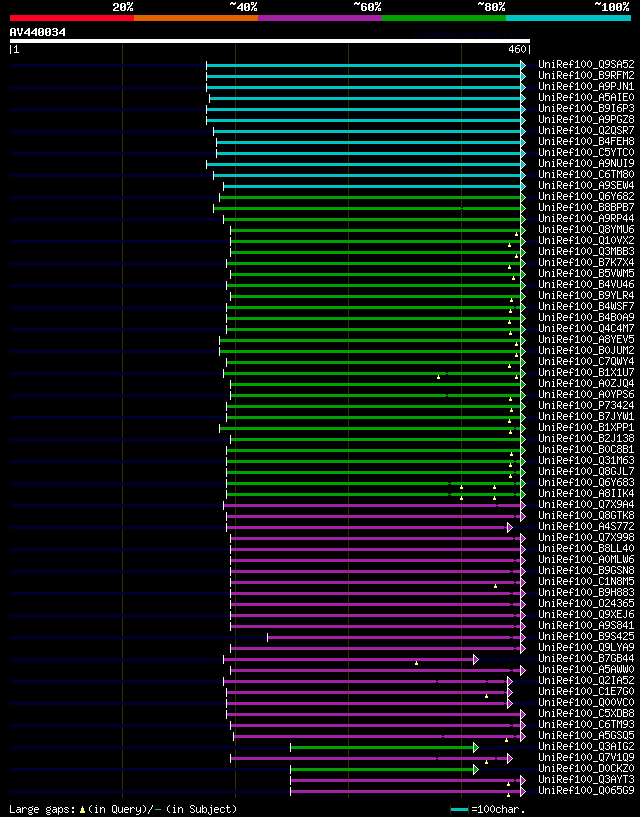Viewport: 640px width, 817px height.
Task: Select the UniRef100_C7QWY4 hit name
Action: [586, 361]
